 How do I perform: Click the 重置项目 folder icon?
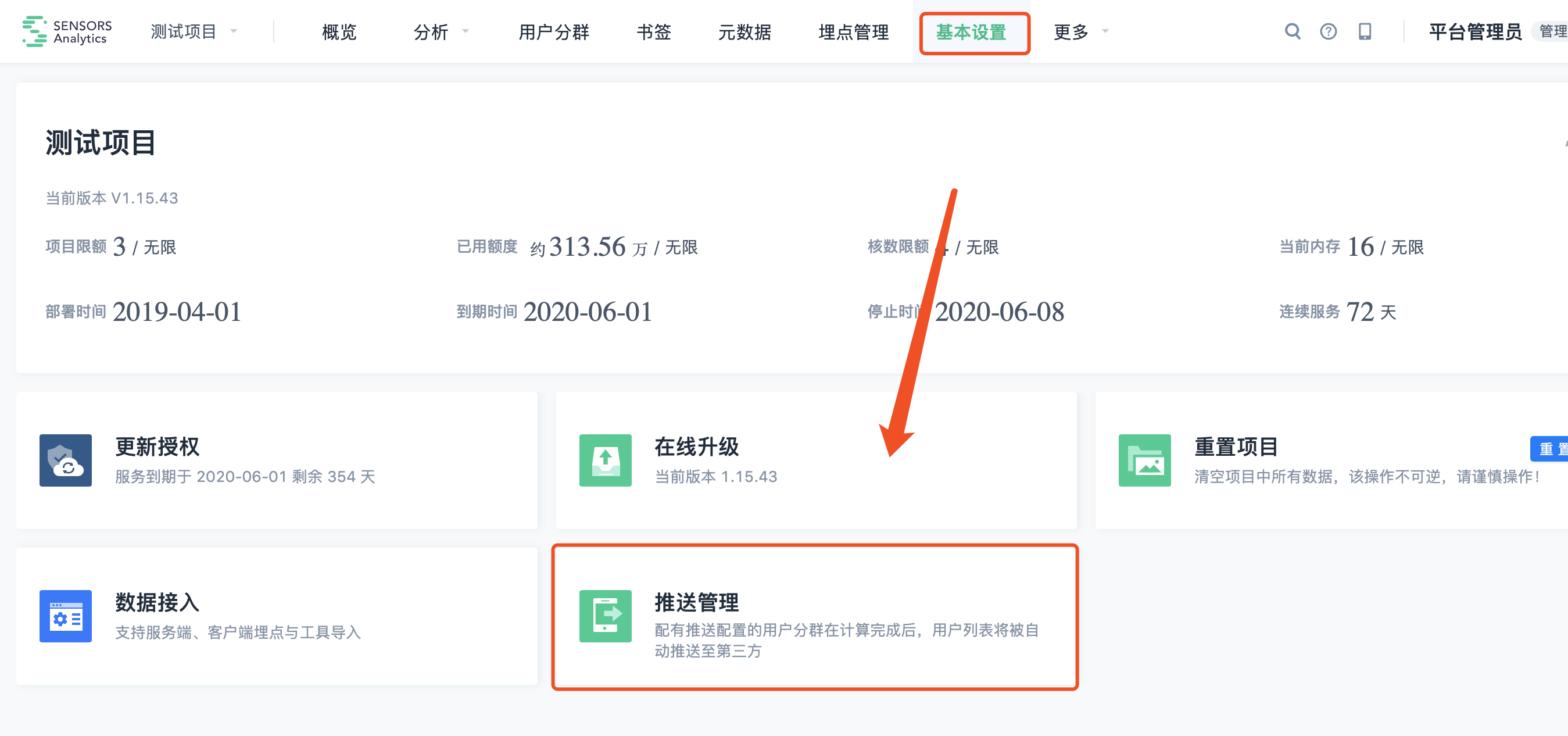pos(1144,460)
